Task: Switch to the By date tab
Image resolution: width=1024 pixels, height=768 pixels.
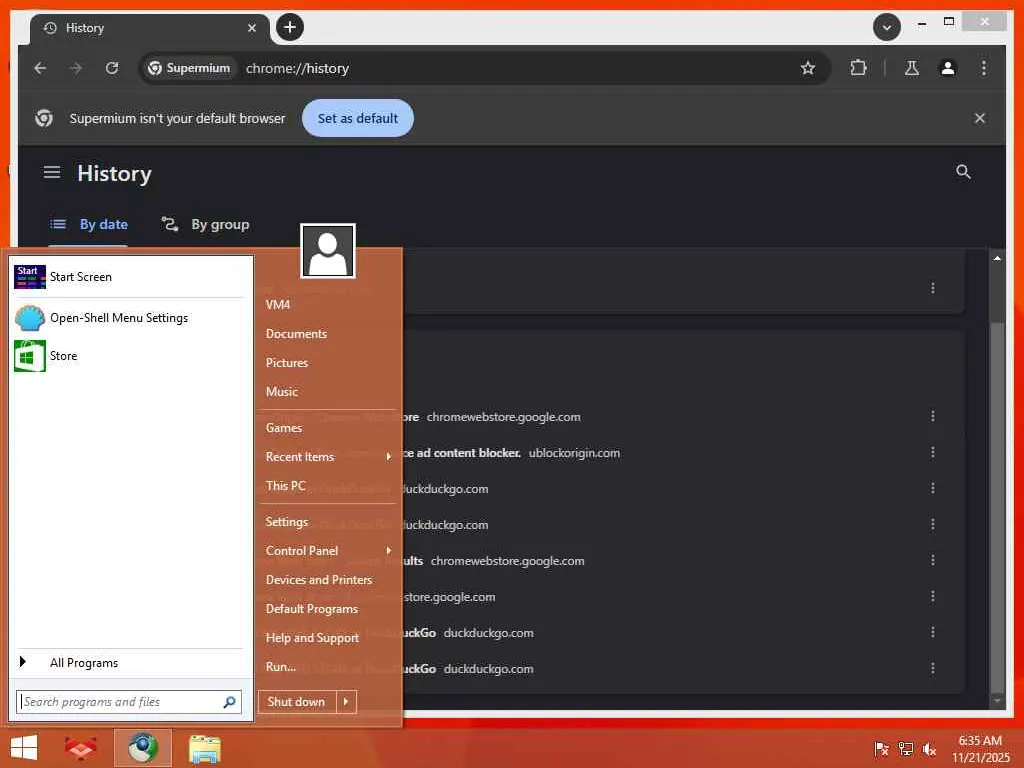Action: click(x=89, y=225)
